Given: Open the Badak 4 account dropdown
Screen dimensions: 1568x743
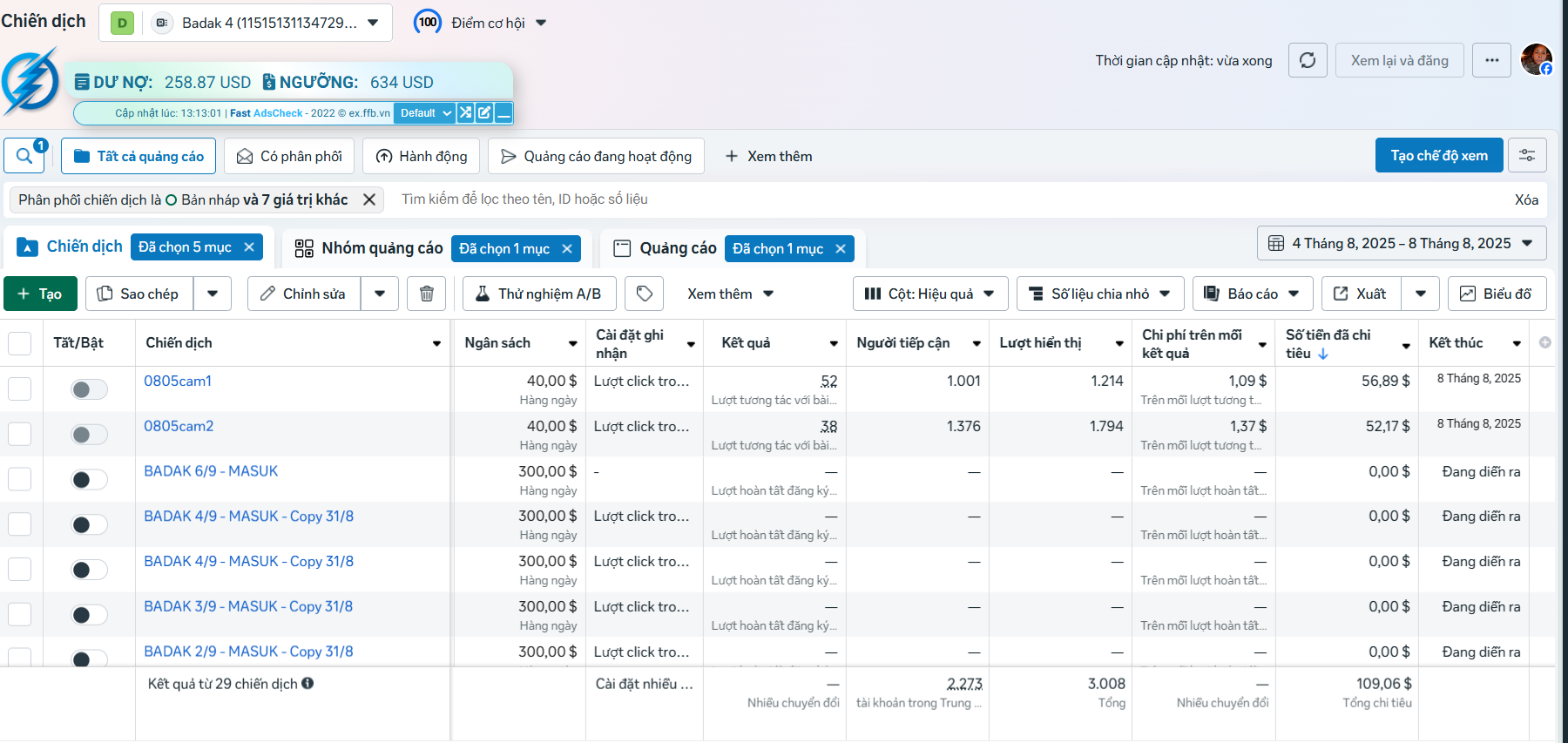Looking at the screenshot, I should [x=246, y=23].
